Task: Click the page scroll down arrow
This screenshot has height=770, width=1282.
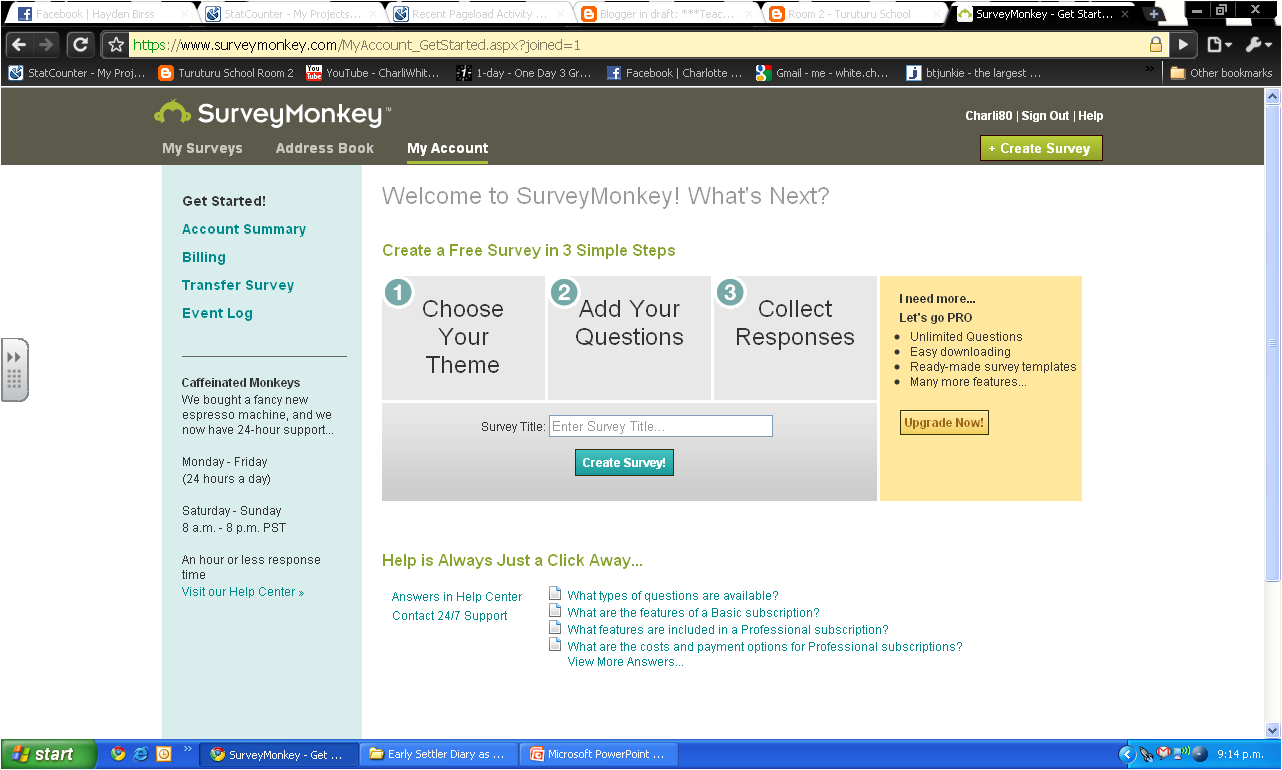Action: pos(1272,730)
